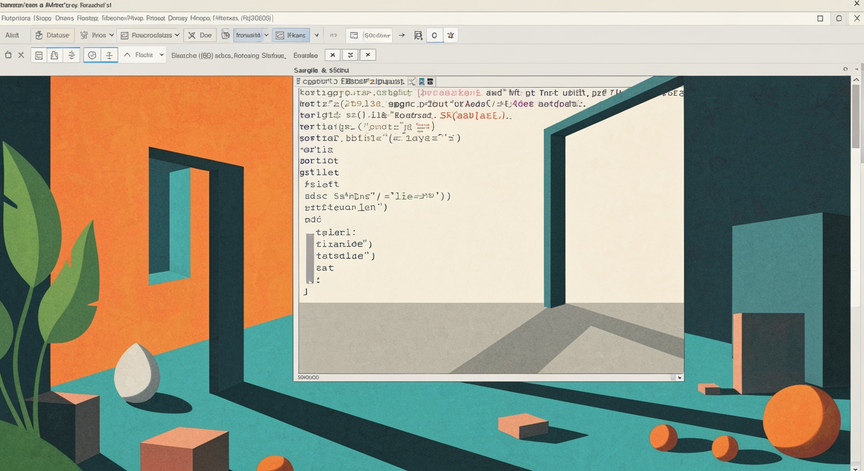Click the code line starting with adsc

pyautogui.click(x=377, y=196)
